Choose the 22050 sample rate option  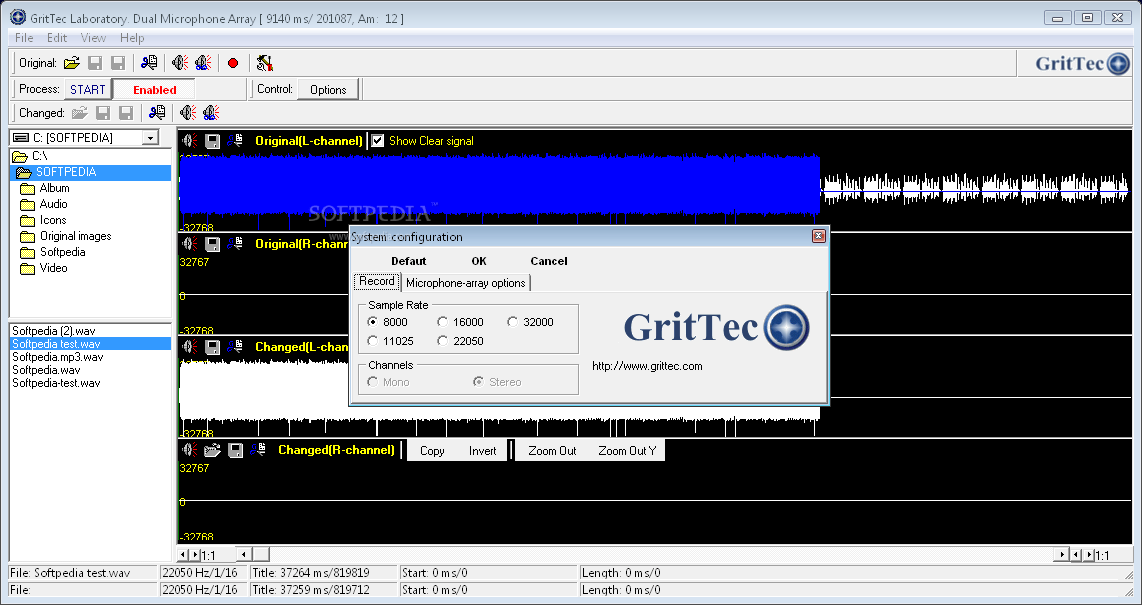(441, 339)
